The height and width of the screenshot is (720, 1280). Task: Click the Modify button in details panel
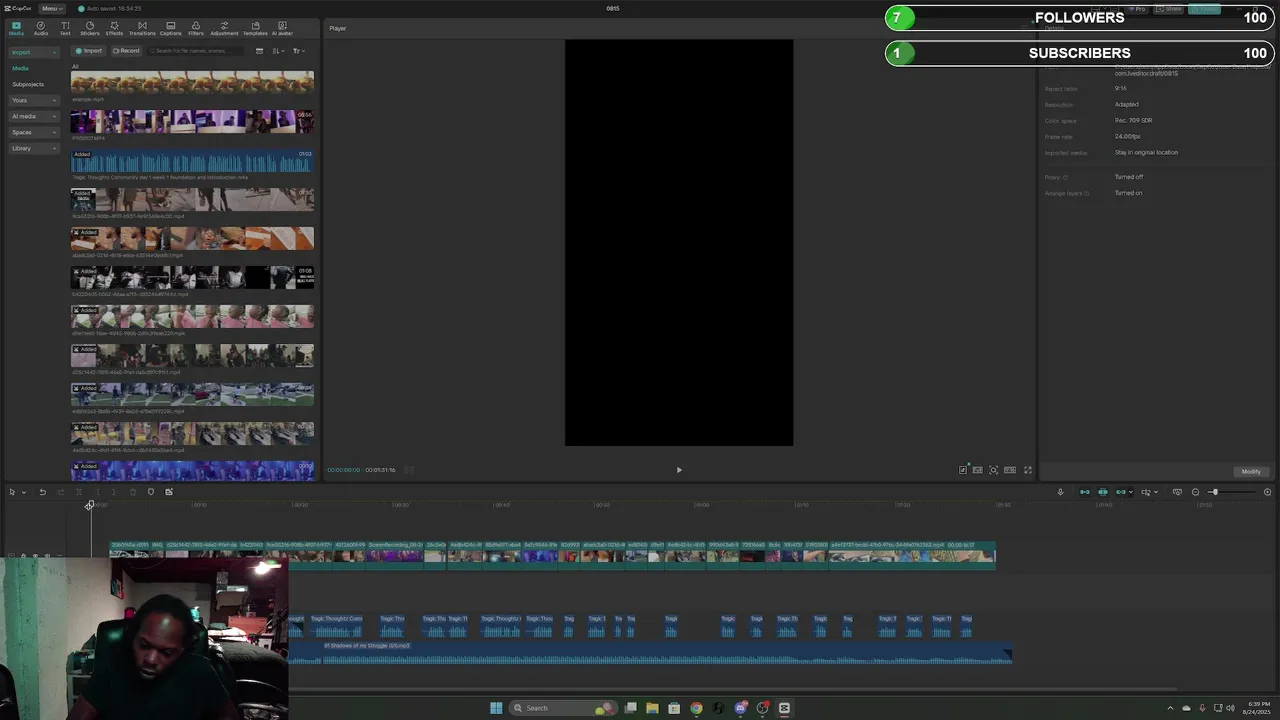(1251, 471)
